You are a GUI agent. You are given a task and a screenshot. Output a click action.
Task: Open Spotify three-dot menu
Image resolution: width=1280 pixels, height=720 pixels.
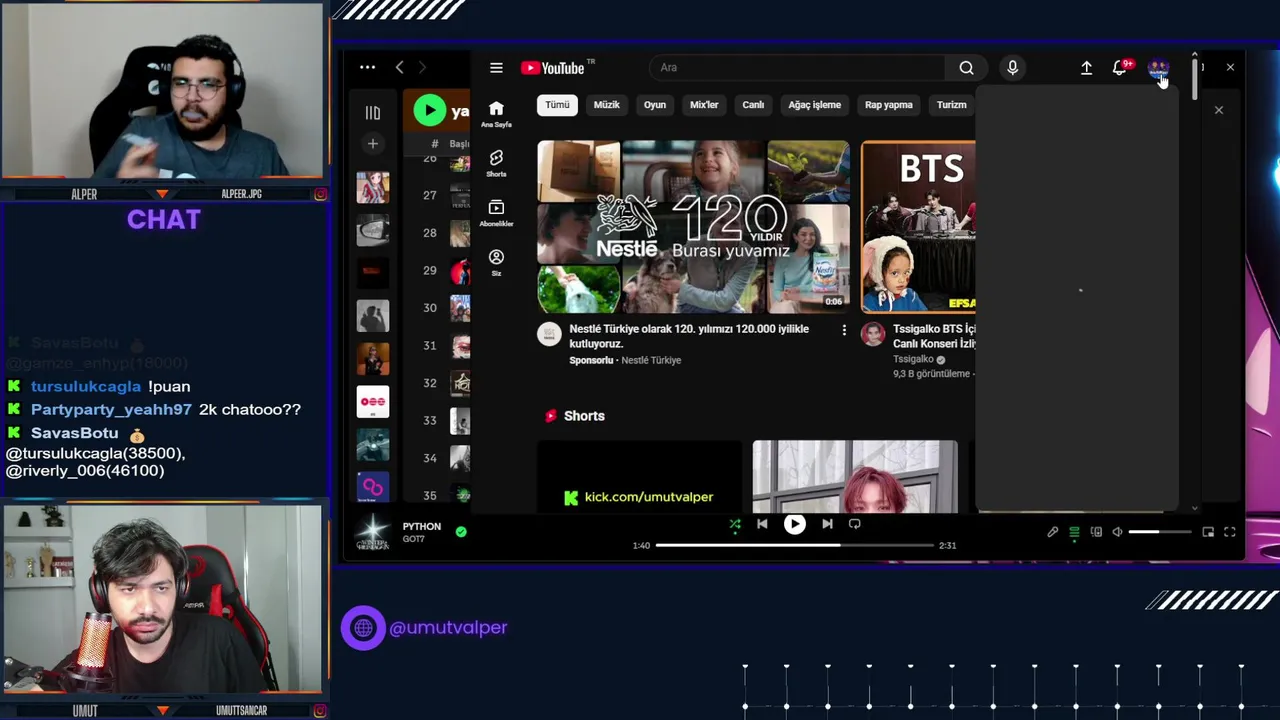[x=367, y=68]
